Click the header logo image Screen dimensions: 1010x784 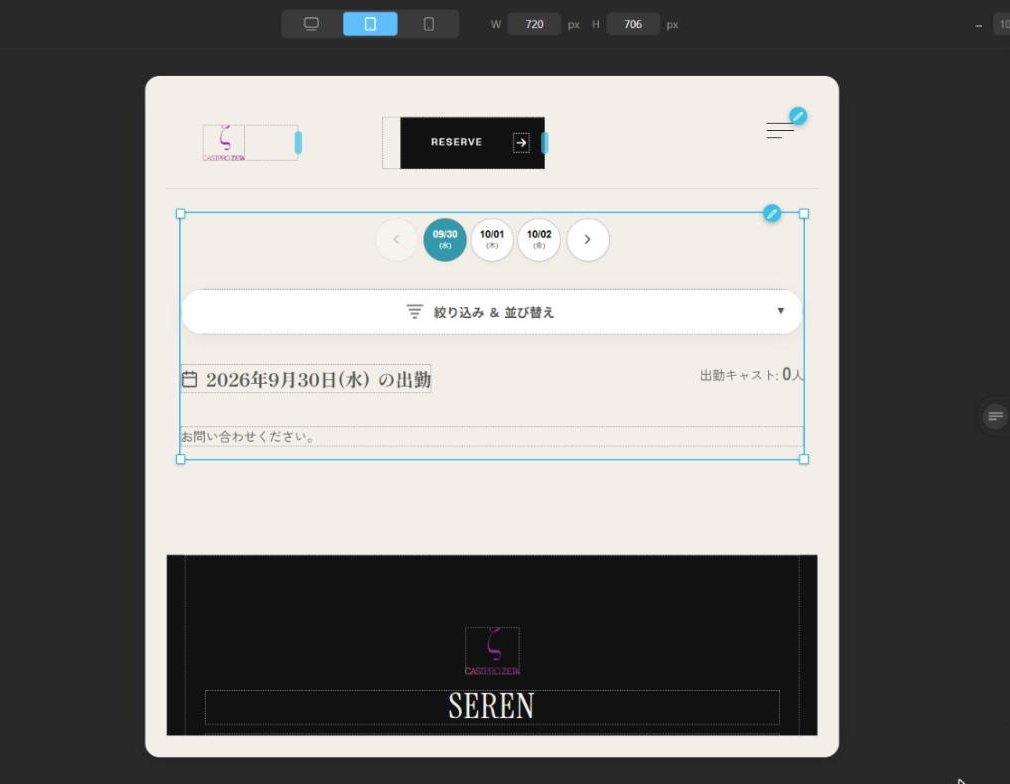point(224,142)
